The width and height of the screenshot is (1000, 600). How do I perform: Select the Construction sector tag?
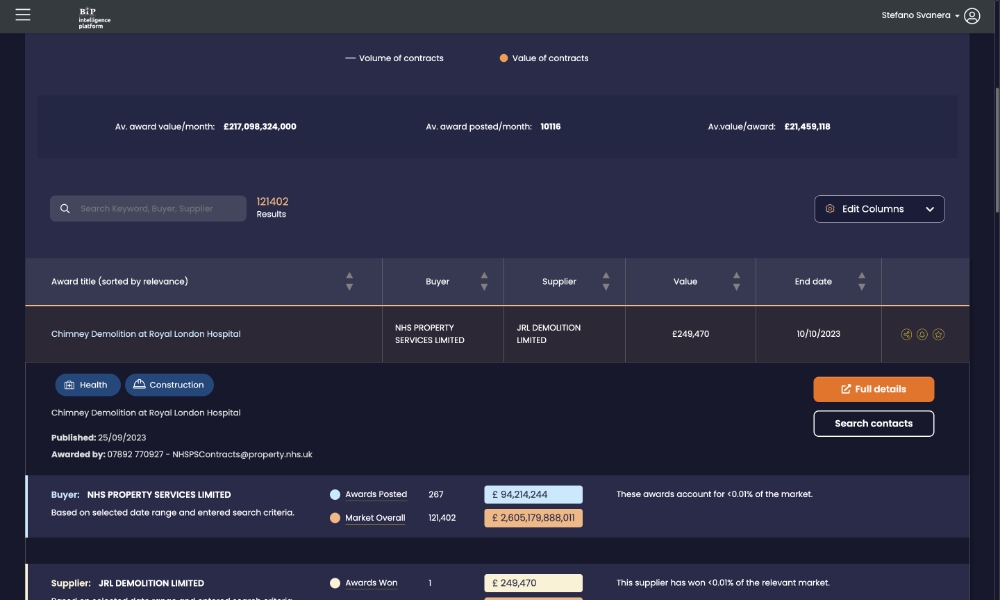coord(169,385)
